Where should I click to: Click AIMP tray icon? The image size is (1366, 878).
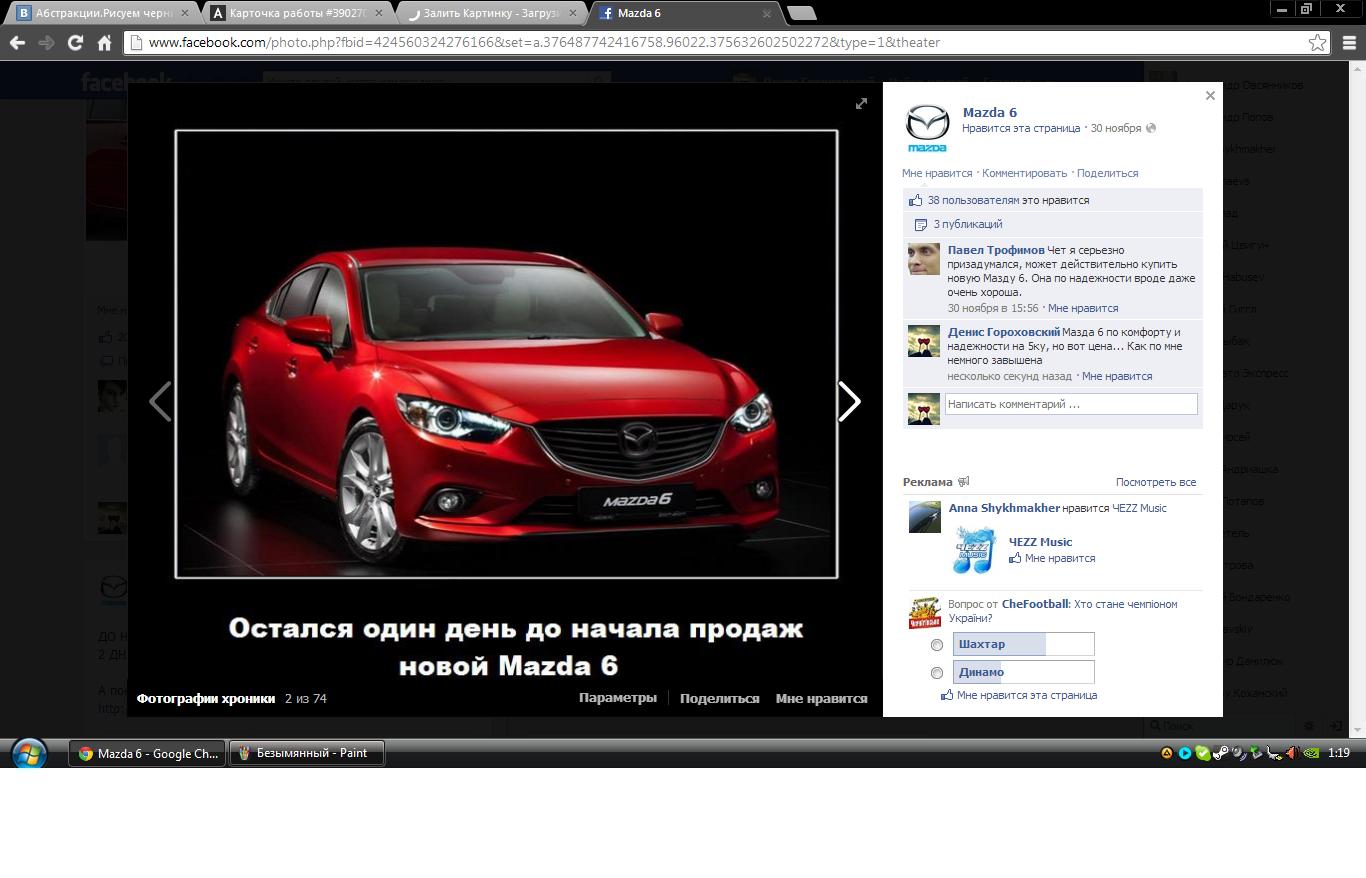tap(1166, 753)
